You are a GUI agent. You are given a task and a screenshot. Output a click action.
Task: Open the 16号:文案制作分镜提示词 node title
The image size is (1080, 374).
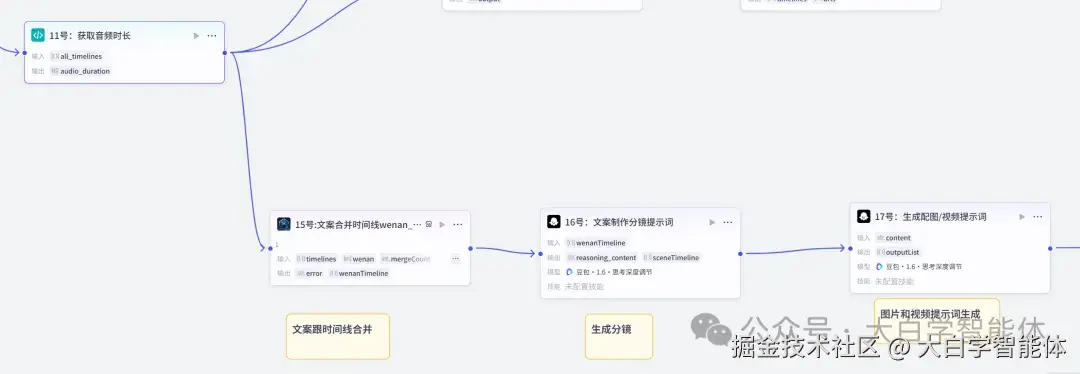[619, 222]
